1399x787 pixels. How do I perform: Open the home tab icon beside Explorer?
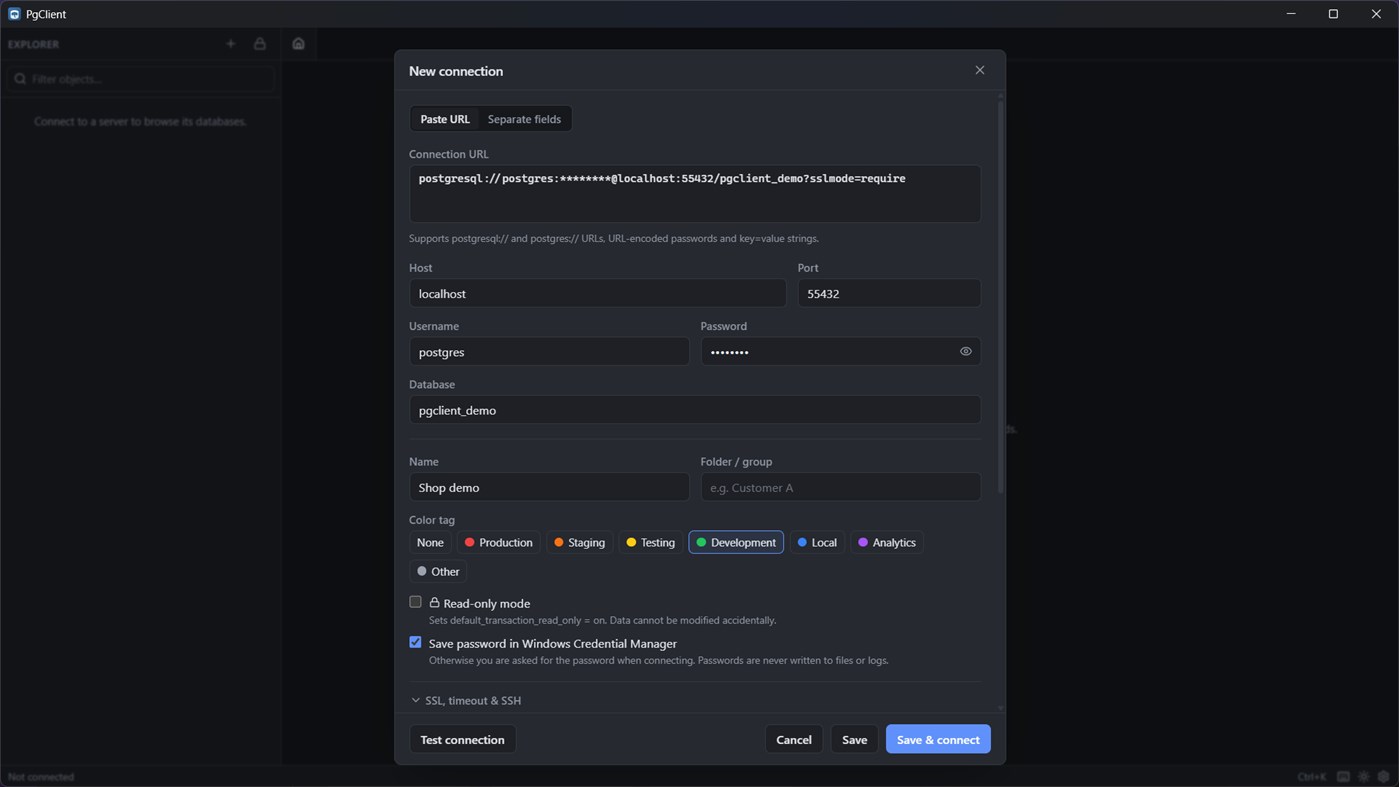(x=298, y=44)
